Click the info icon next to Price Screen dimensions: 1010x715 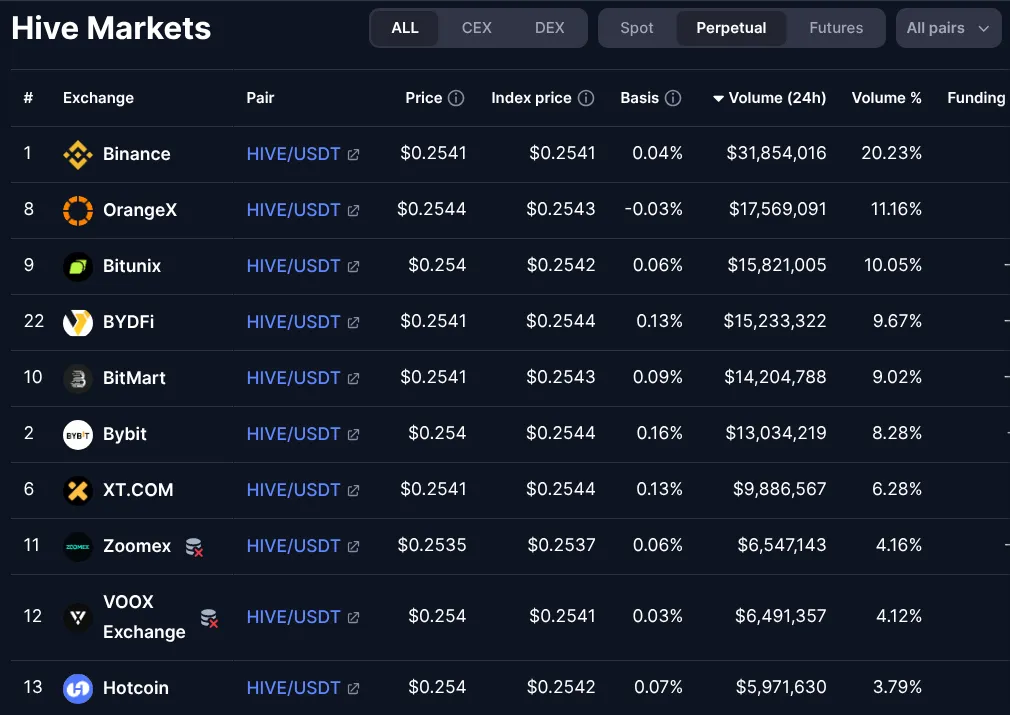click(x=456, y=98)
